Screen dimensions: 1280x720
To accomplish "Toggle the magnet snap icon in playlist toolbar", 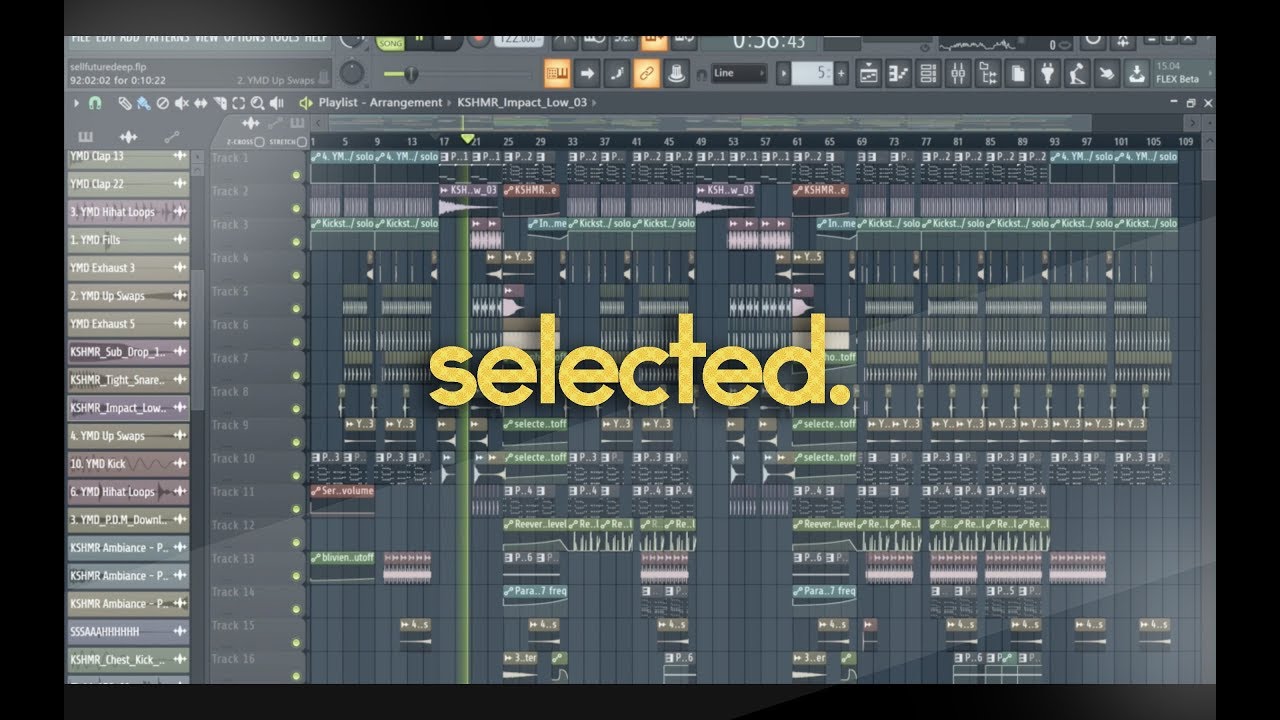I will point(95,102).
